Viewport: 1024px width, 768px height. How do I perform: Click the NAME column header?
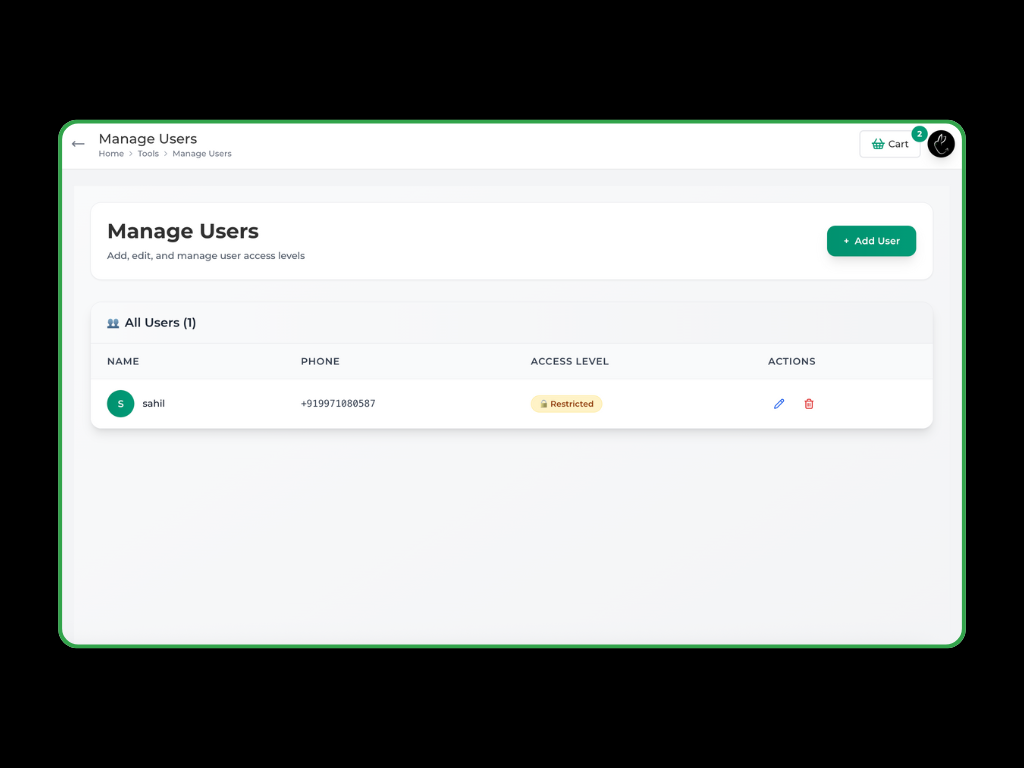point(123,361)
